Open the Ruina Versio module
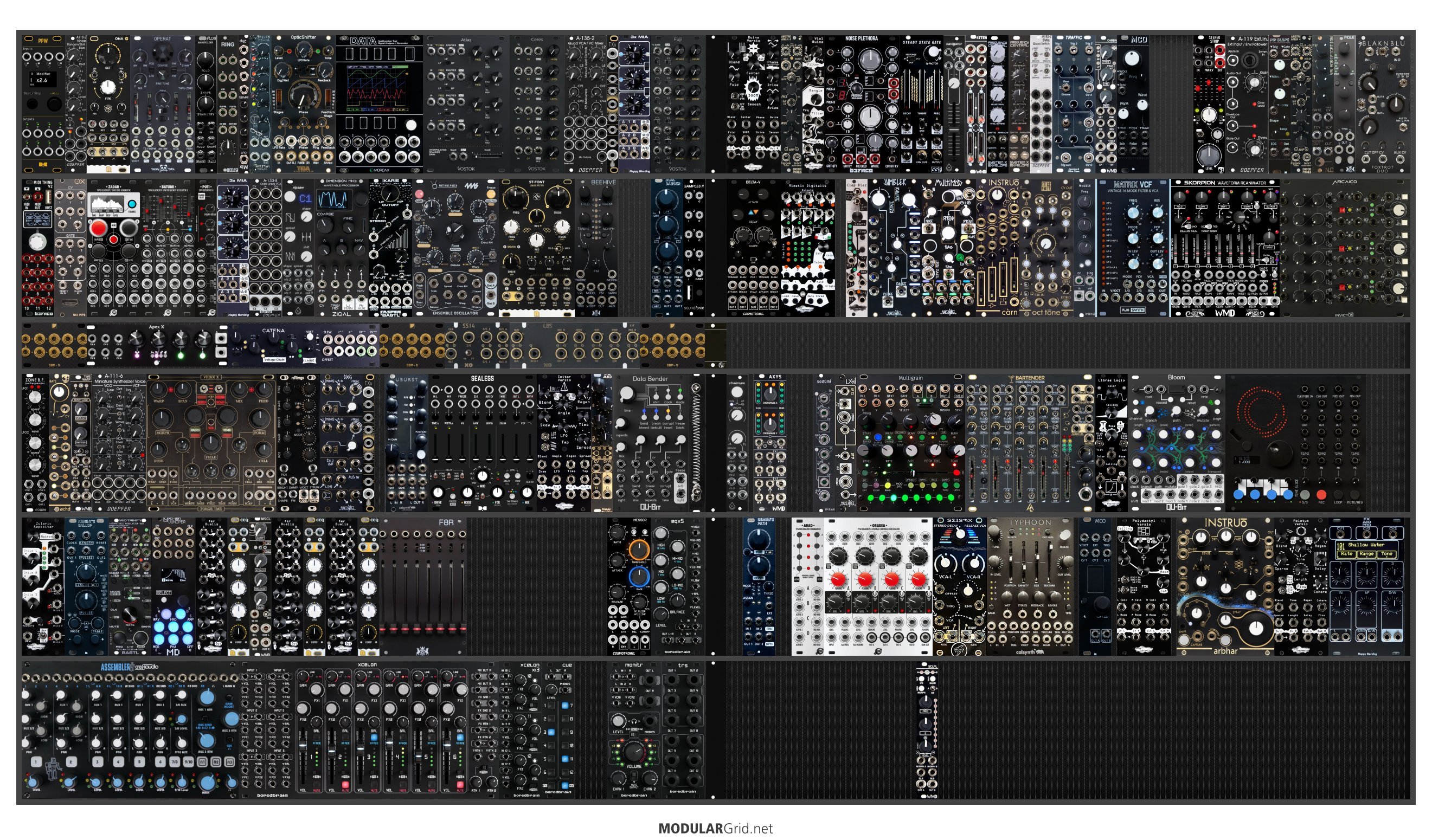The height and width of the screenshot is (840, 1432). coord(753,104)
